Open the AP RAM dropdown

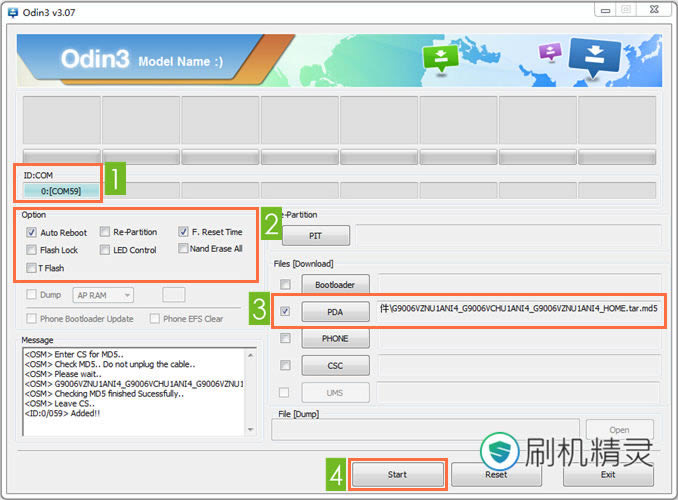click(x=104, y=295)
